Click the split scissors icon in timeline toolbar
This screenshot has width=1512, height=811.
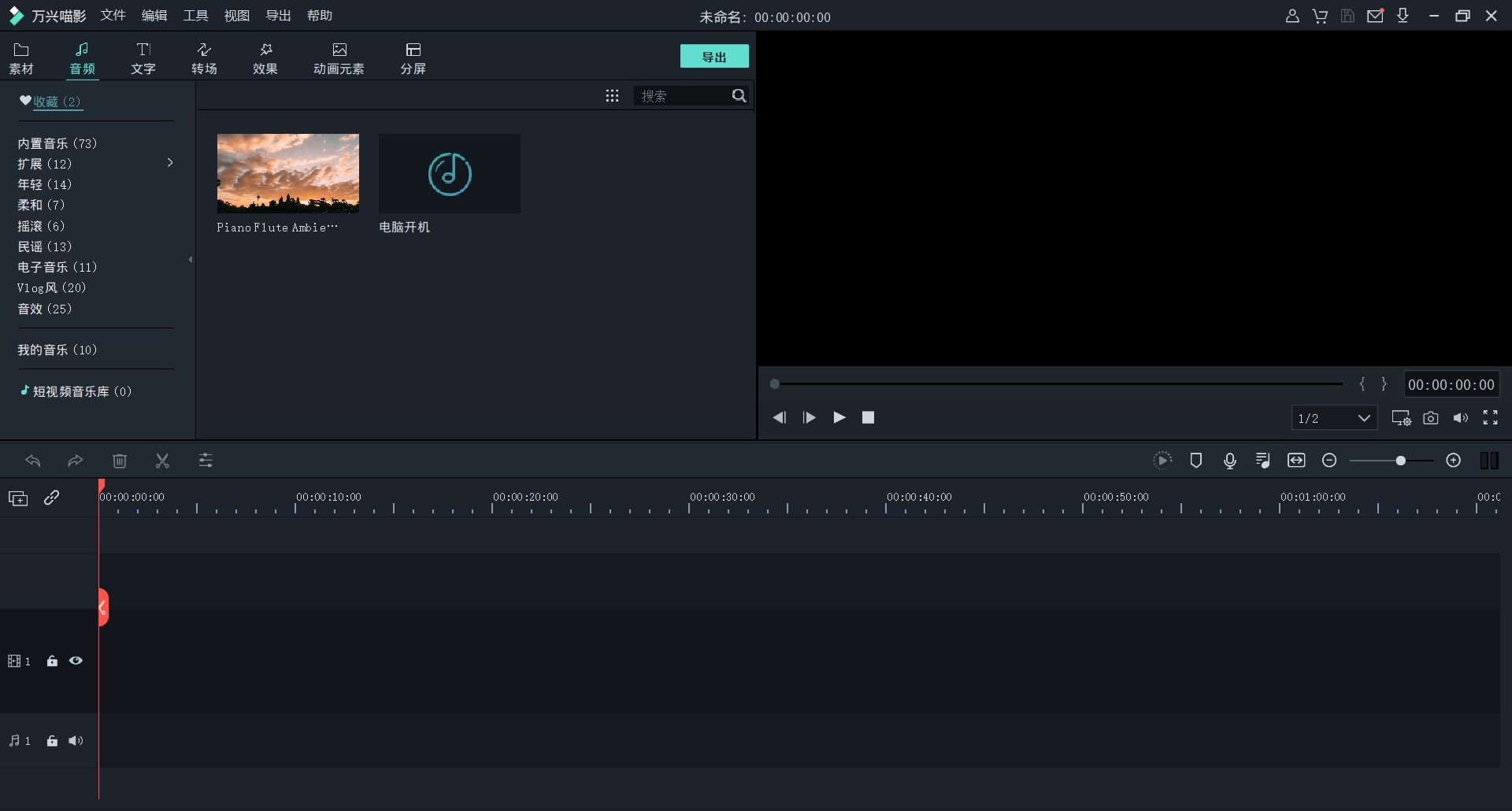[x=162, y=461]
